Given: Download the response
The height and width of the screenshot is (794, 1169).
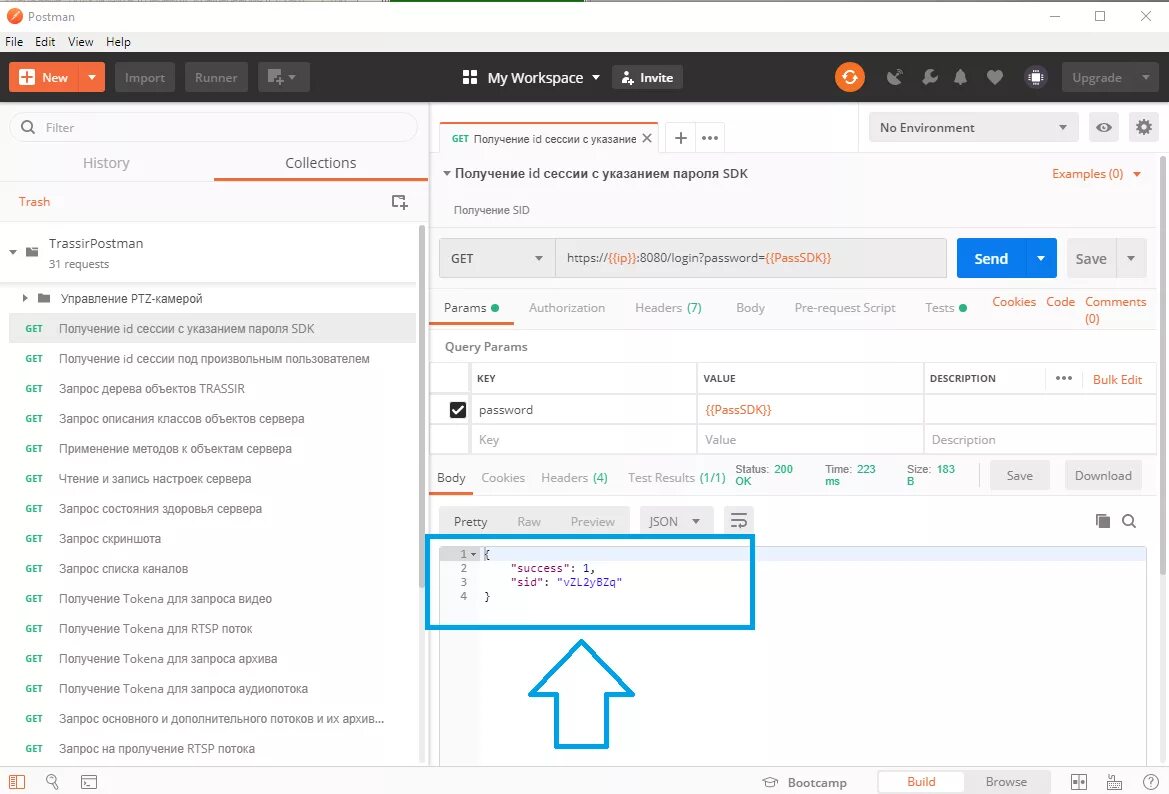Looking at the screenshot, I should point(1103,476).
